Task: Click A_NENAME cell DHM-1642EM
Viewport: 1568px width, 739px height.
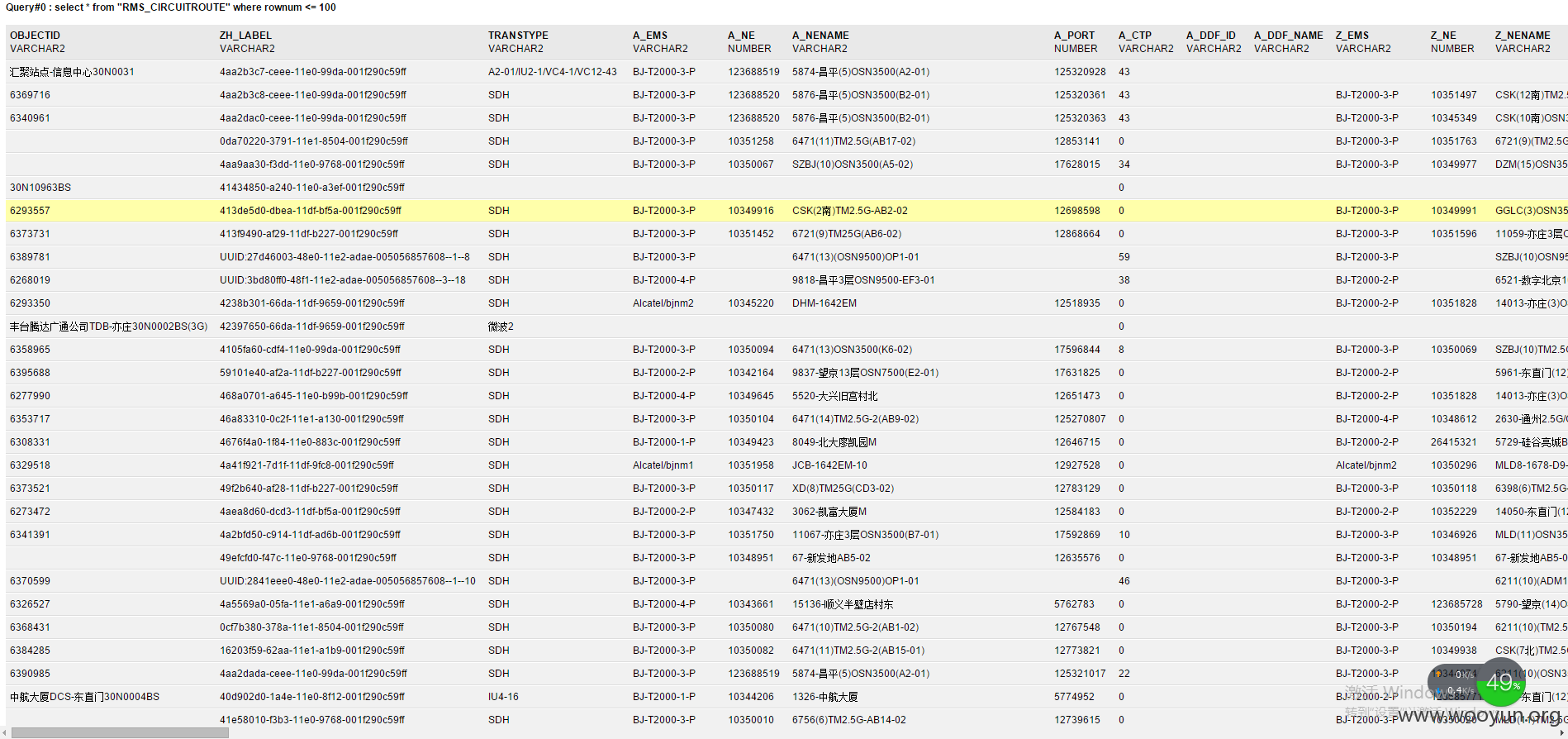Action: [x=824, y=303]
